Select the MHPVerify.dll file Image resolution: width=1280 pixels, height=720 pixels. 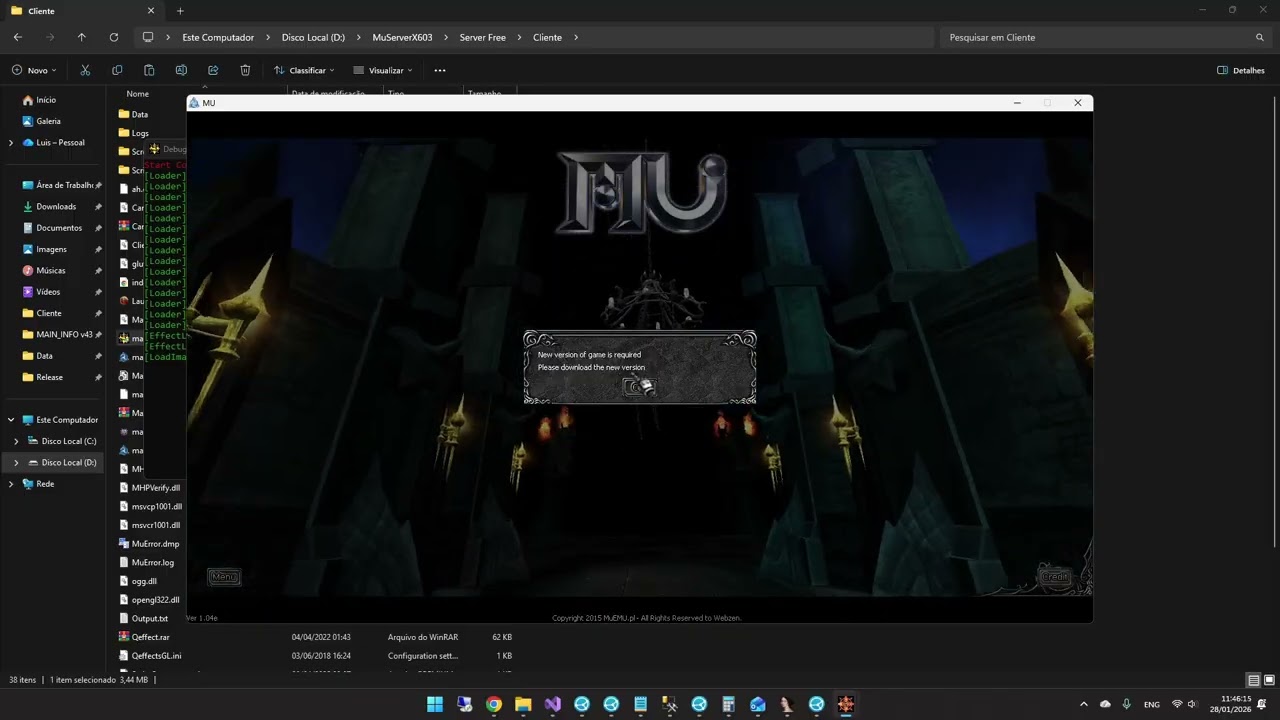click(156, 488)
